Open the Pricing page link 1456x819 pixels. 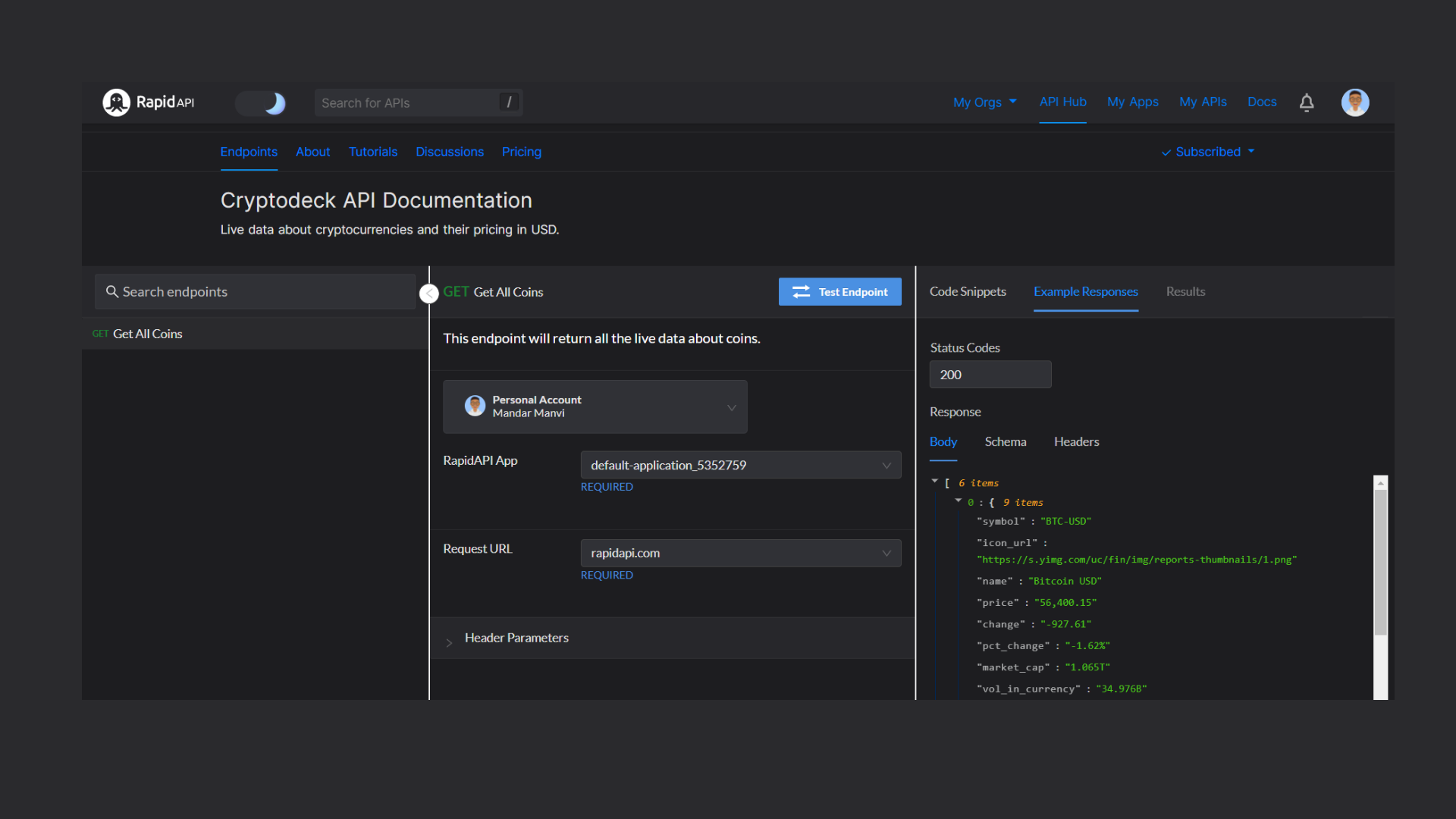[x=521, y=152]
